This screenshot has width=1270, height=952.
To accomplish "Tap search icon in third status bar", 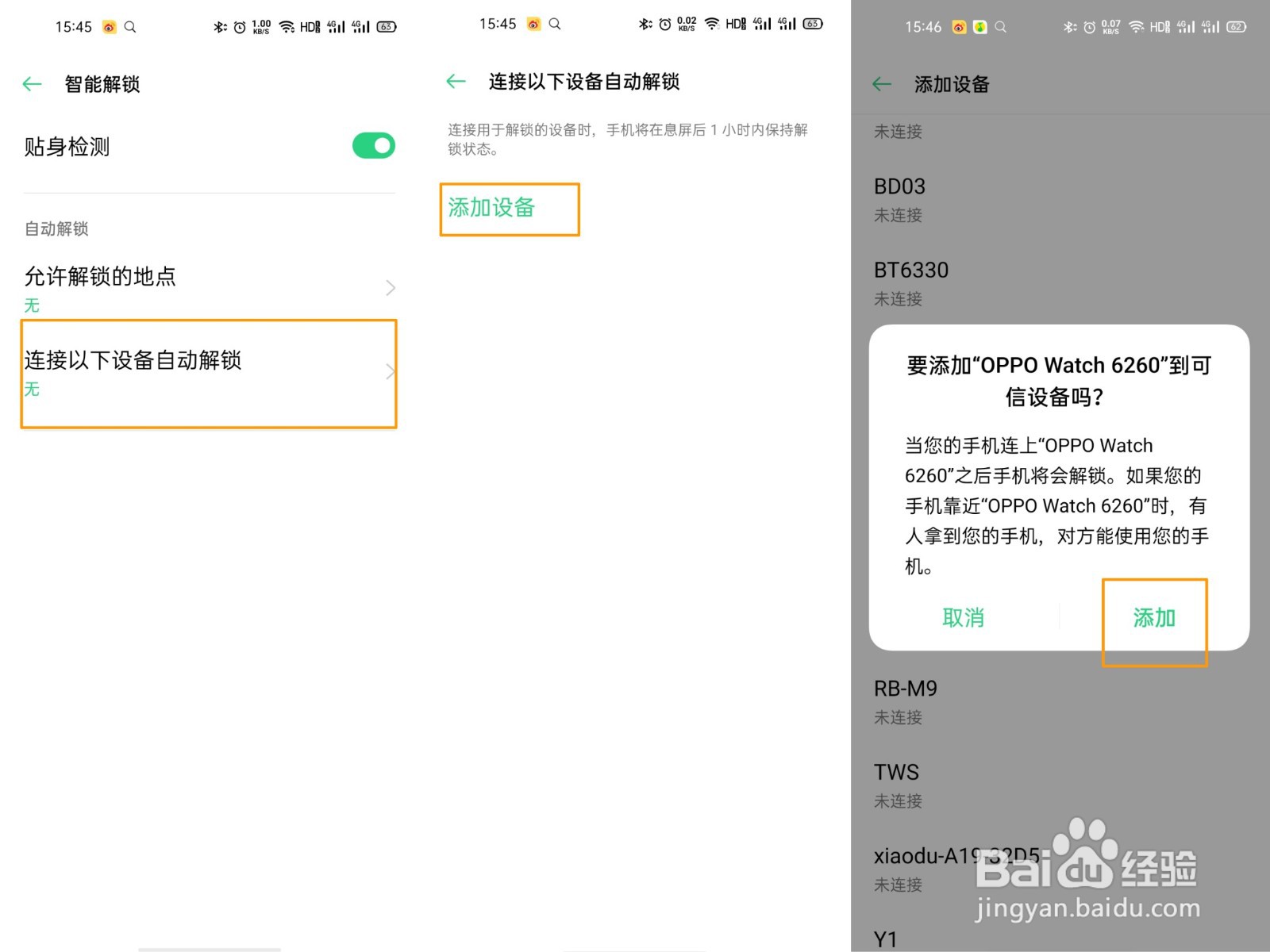I will coord(1001,27).
